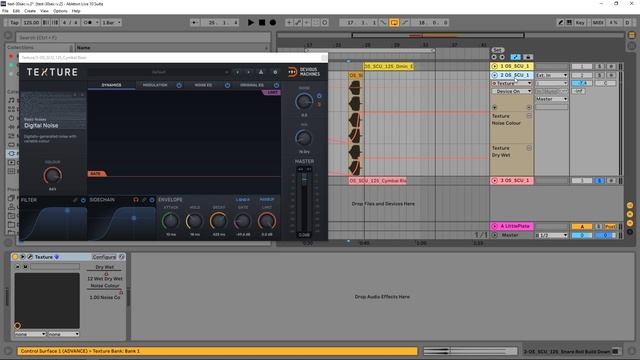This screenshot has width=640, height=360.
Task: Toggle the MIDI map mode switch
Action: pos(598,22)
